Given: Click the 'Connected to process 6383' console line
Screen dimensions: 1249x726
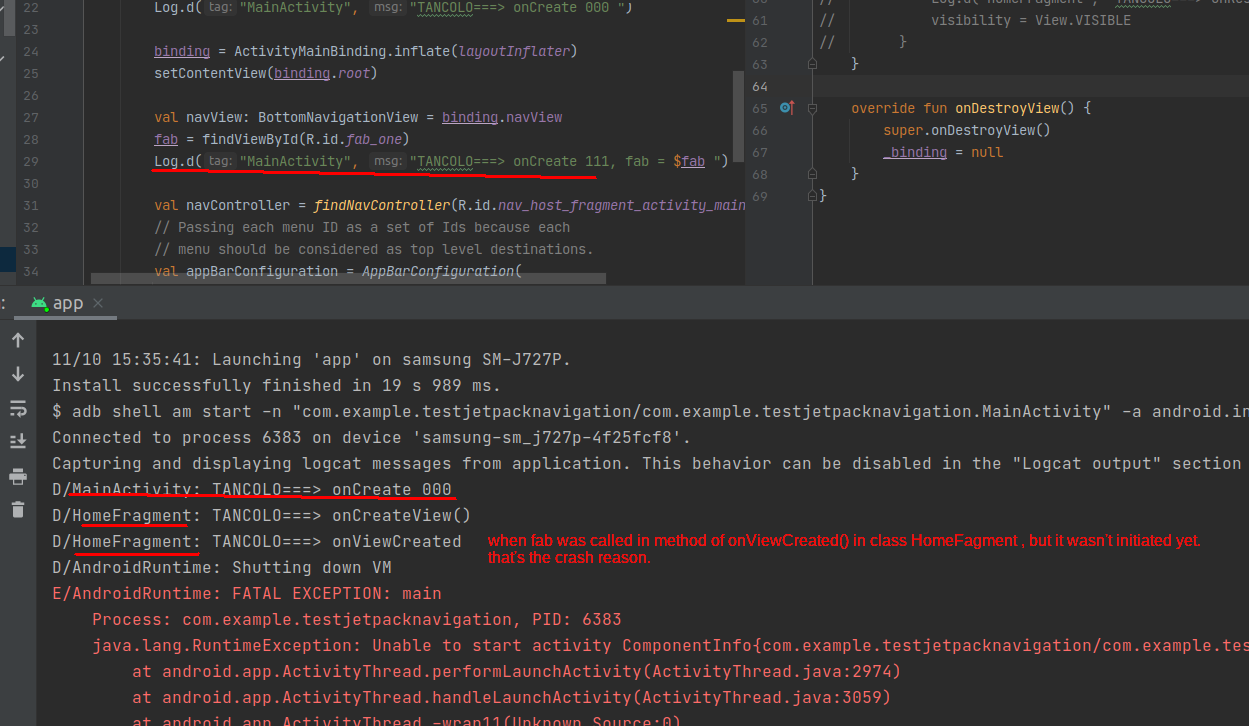Looking at the screenshot, I should [371, 437].
